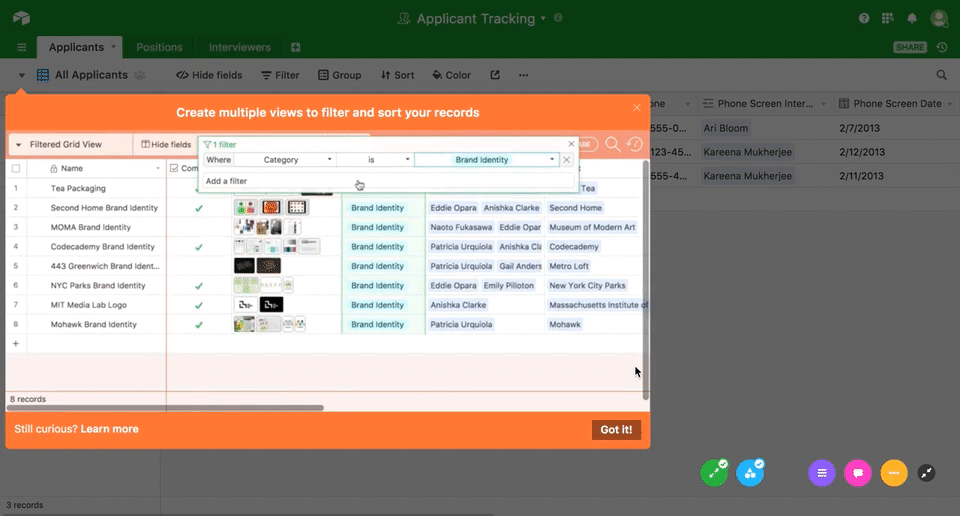
Task: Toggle completed check for MIT Media Lab Logo
Action: 199,305
